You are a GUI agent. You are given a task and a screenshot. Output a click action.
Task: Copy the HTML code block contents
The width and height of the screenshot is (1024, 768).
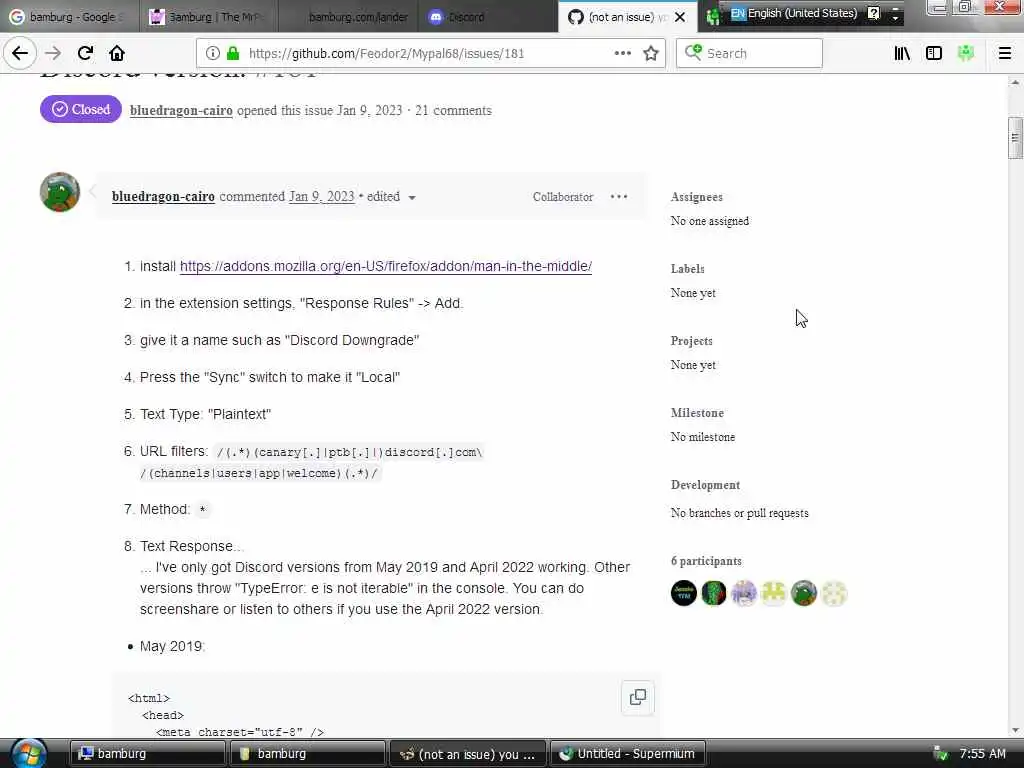[x=638, y=697]
